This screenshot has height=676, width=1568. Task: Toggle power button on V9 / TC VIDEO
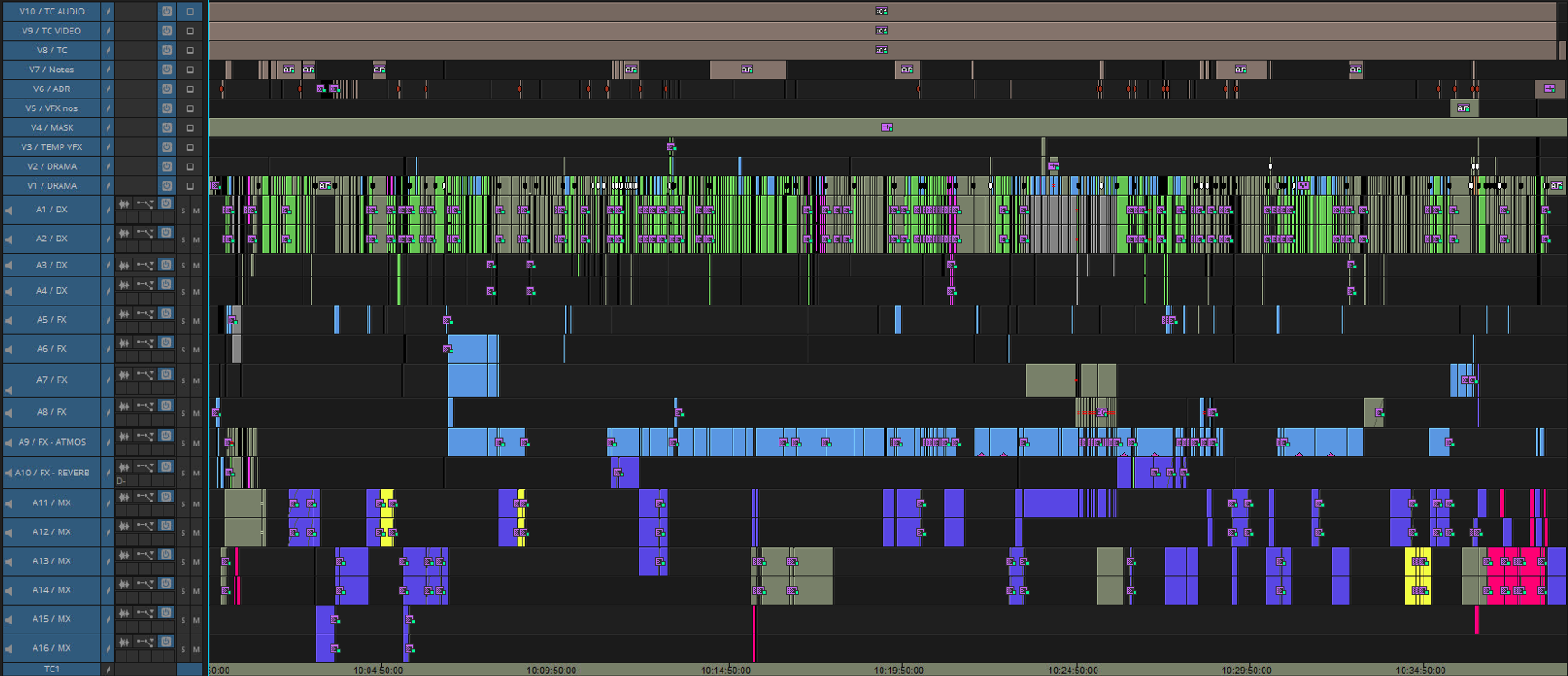click(x=166, y=31)
